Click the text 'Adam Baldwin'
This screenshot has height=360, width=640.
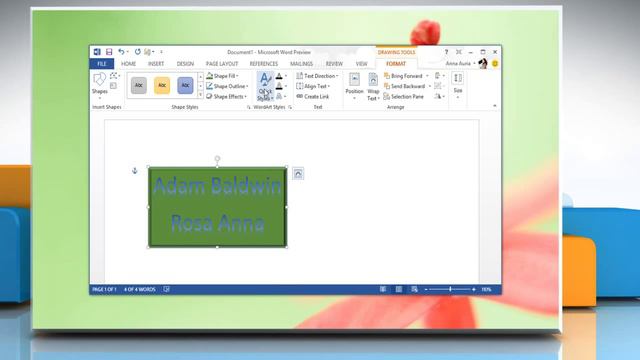(x=217, y=186)
